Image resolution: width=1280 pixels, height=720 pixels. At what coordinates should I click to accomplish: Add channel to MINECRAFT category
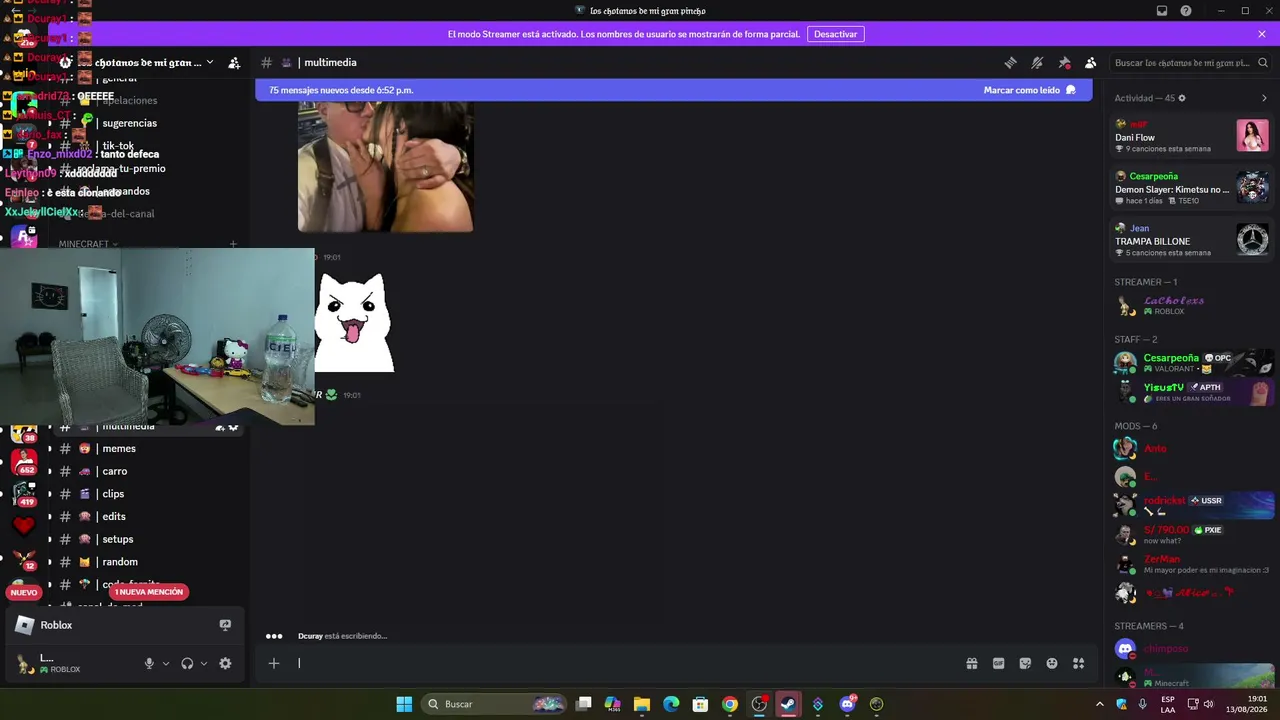point(233,244)
